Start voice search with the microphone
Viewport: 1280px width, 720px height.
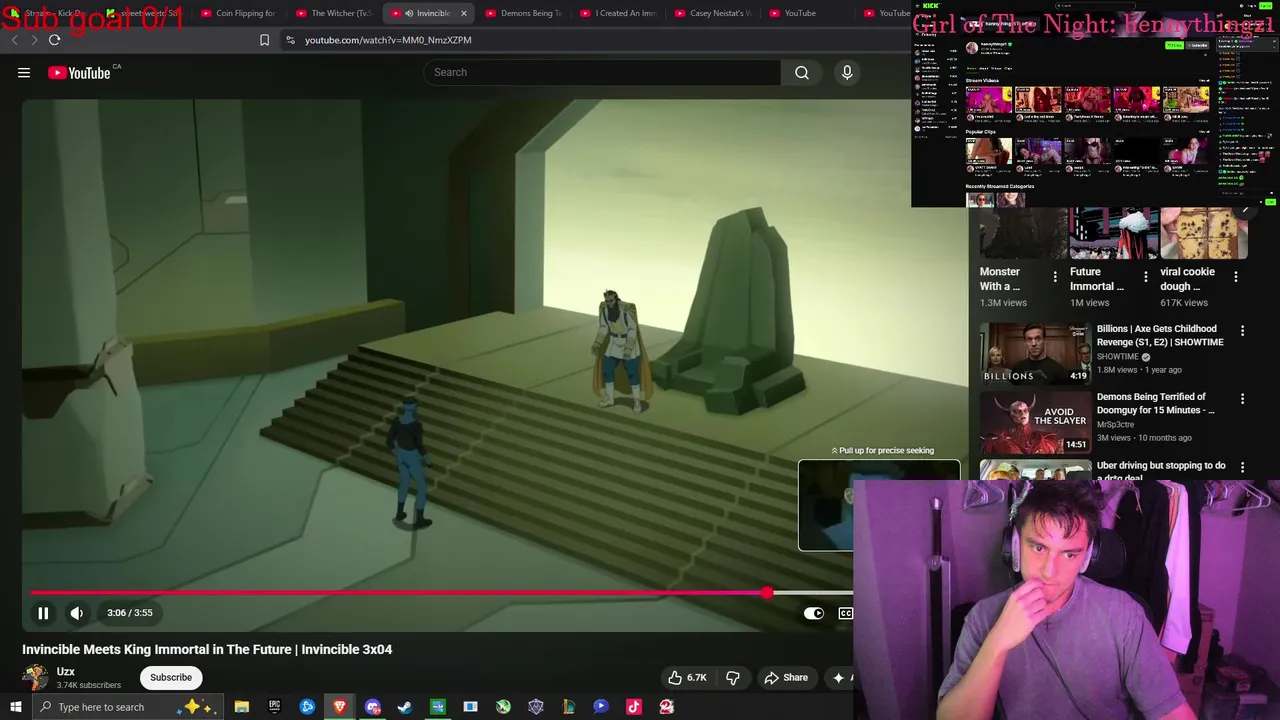(x=847, y=72)
